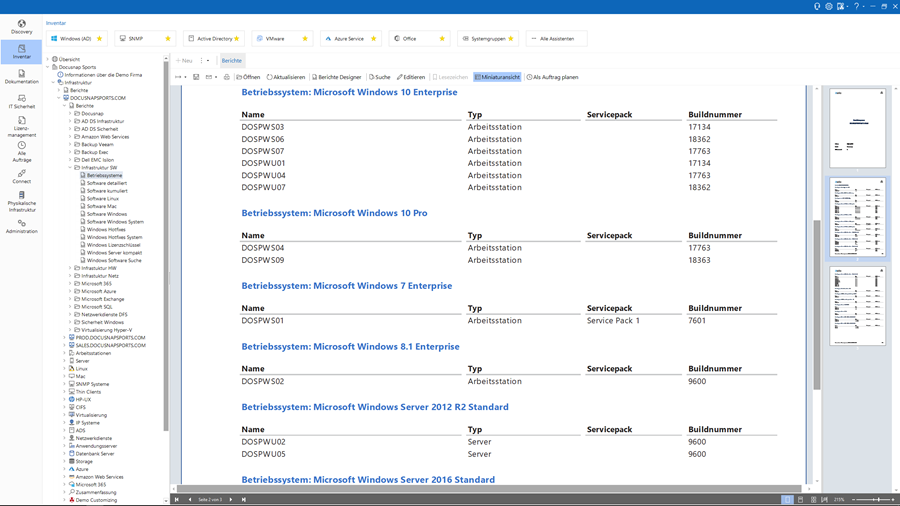Select Software Linux report in tree
The height and width of the screenshot is (506, 900).
pyautogui.click(x=102, y=199)
